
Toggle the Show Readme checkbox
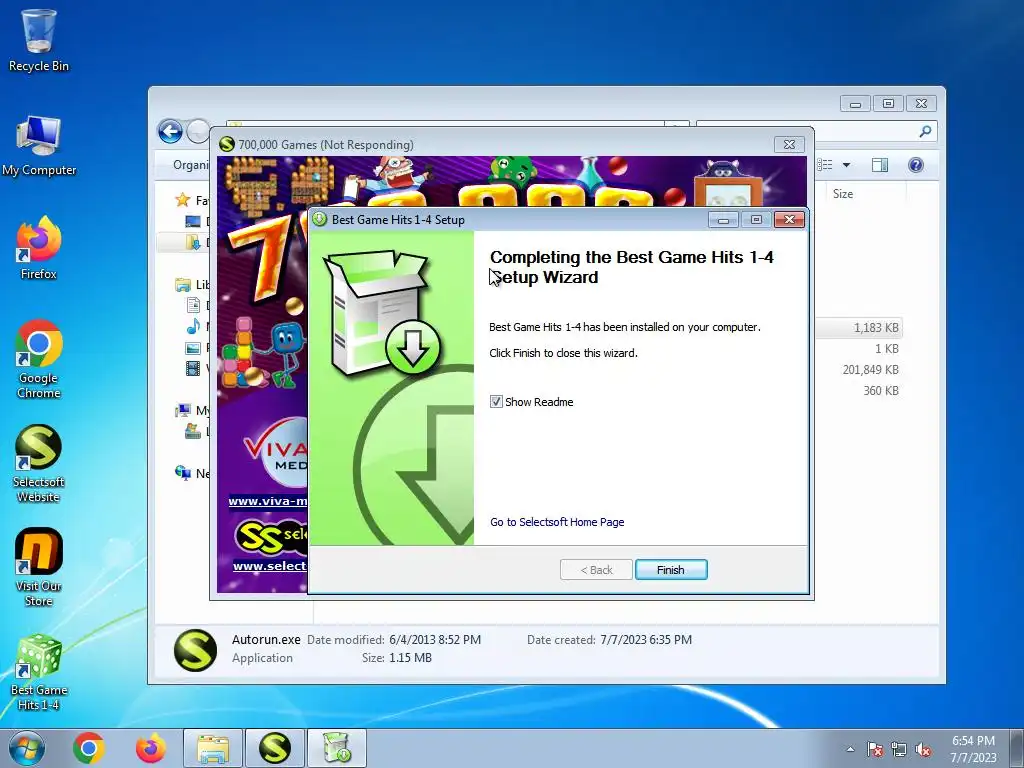point(496,402)
